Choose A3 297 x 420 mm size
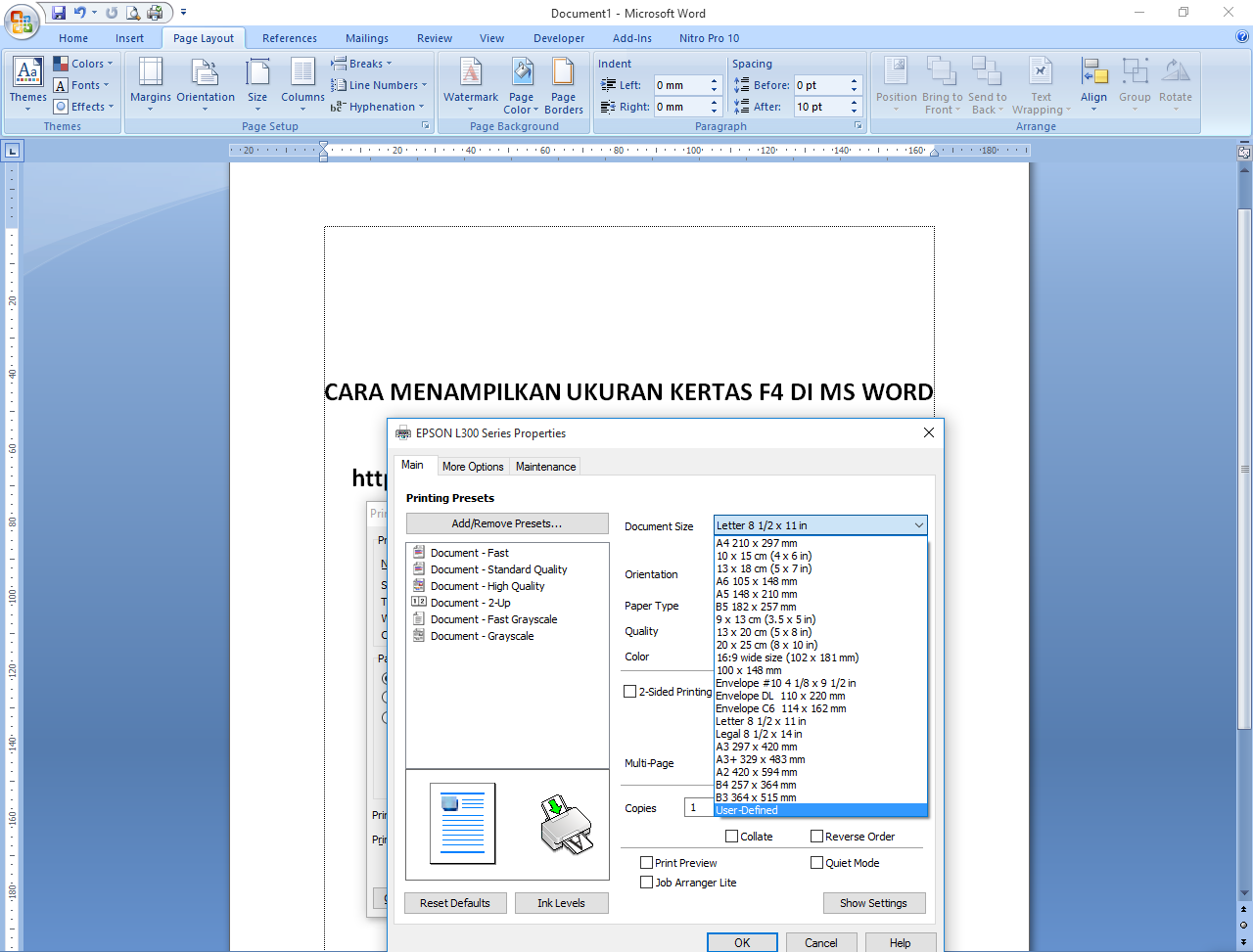This screenshot has width=1253, height=952. [820, 747]
